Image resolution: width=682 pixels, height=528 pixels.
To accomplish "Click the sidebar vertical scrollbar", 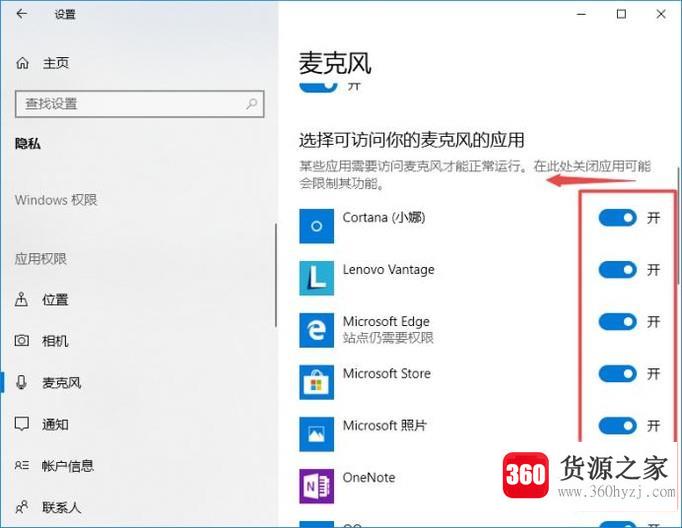I will [275, 275].
